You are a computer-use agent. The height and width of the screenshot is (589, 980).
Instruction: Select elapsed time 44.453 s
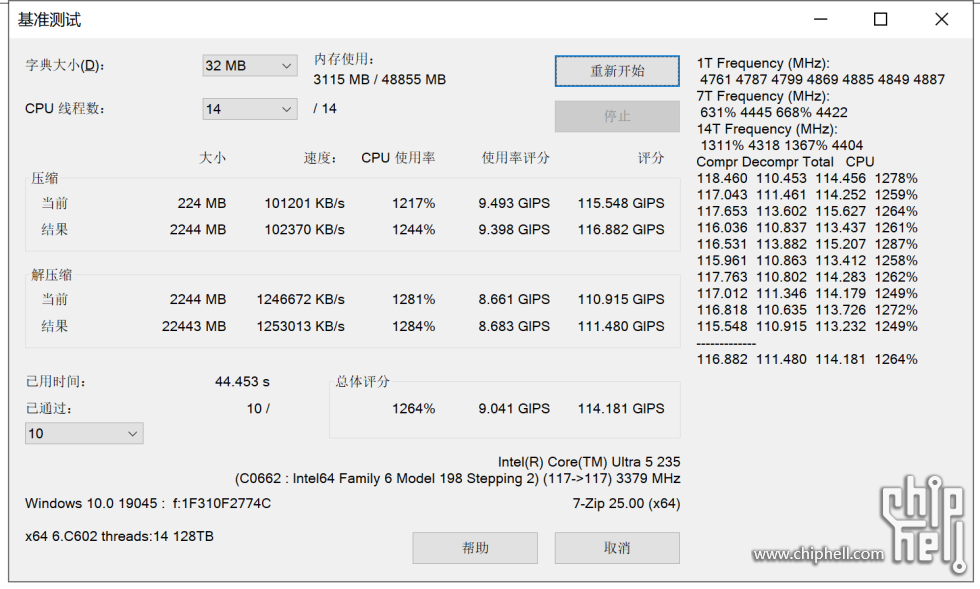(242, 381)
